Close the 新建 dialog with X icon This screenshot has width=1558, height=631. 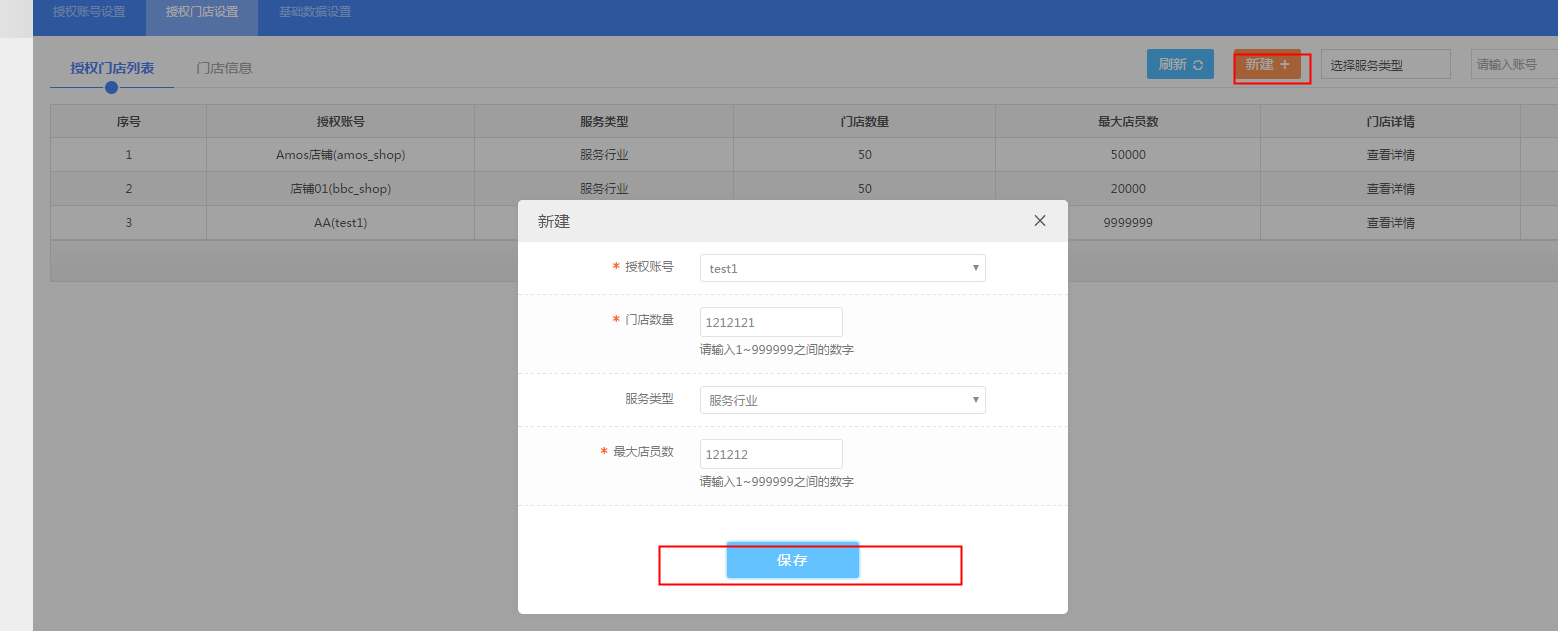coord(1040,221)
